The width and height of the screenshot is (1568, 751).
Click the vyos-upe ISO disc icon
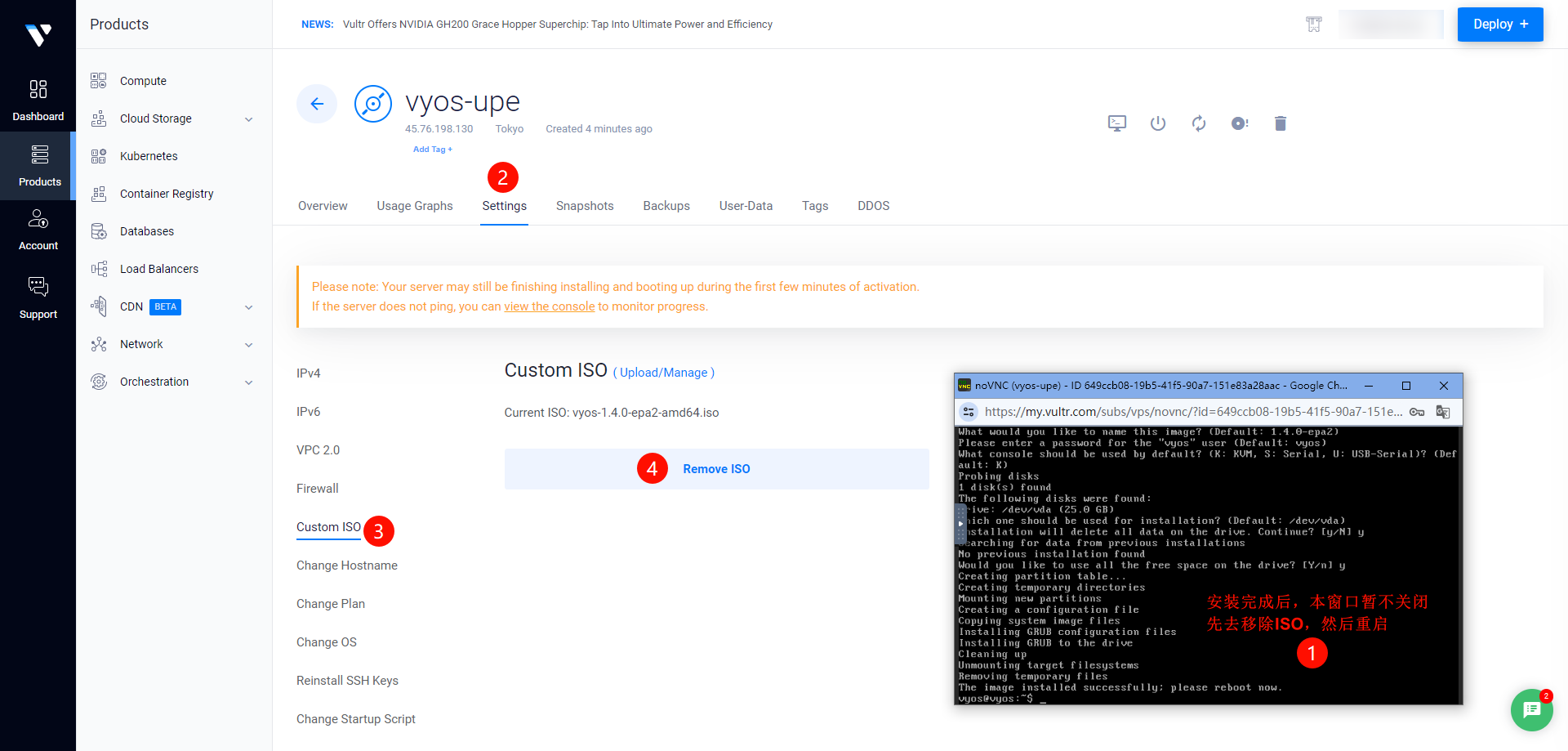tap(373, 104)
